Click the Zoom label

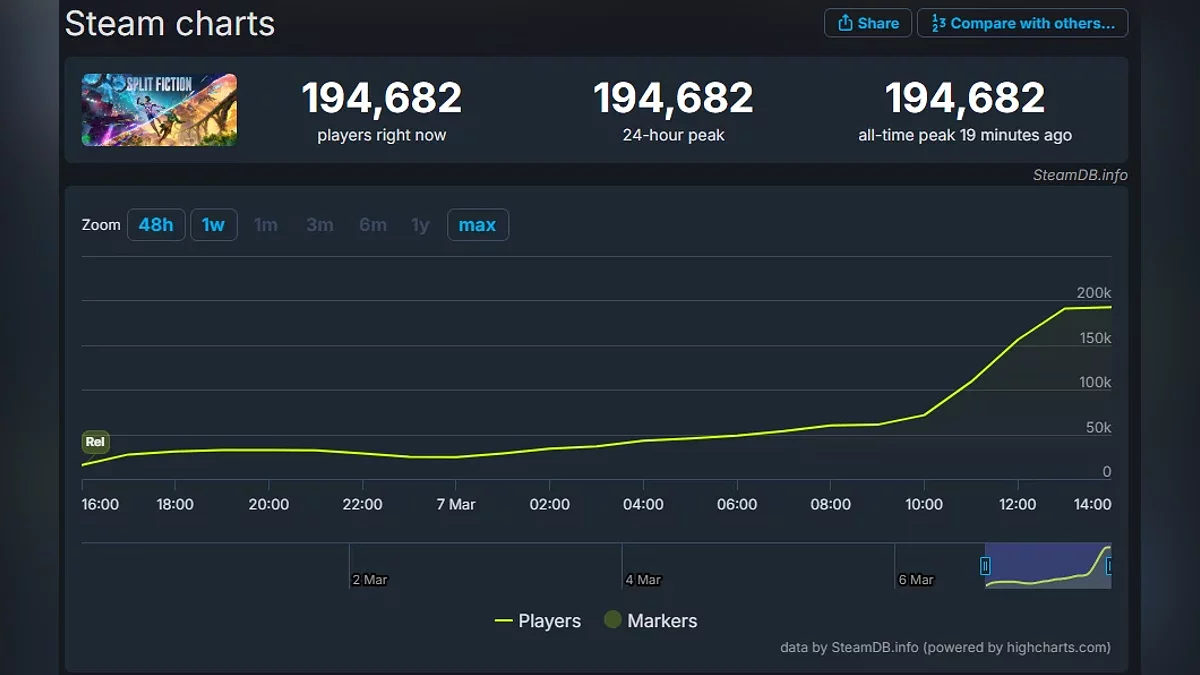point(101,225)
